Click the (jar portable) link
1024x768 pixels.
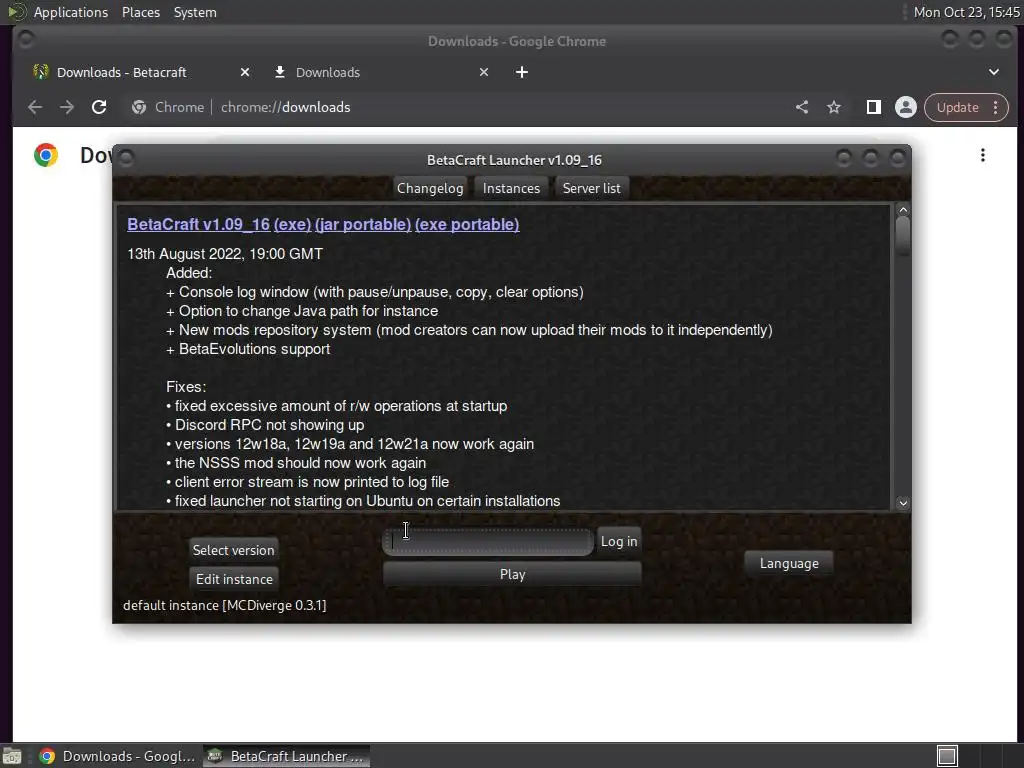coord(362,224)
